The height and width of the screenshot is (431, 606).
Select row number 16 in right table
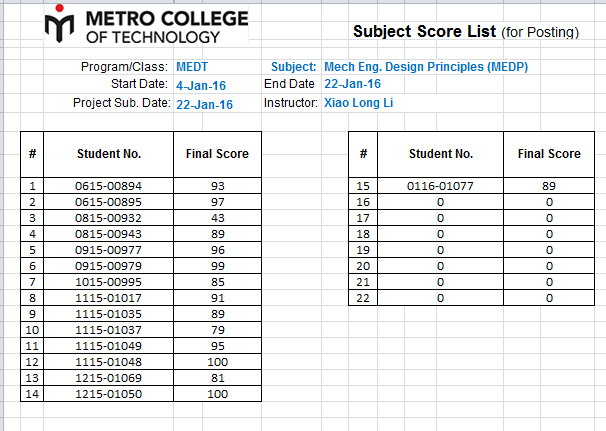pyautogui.click(x=363, y=202)
